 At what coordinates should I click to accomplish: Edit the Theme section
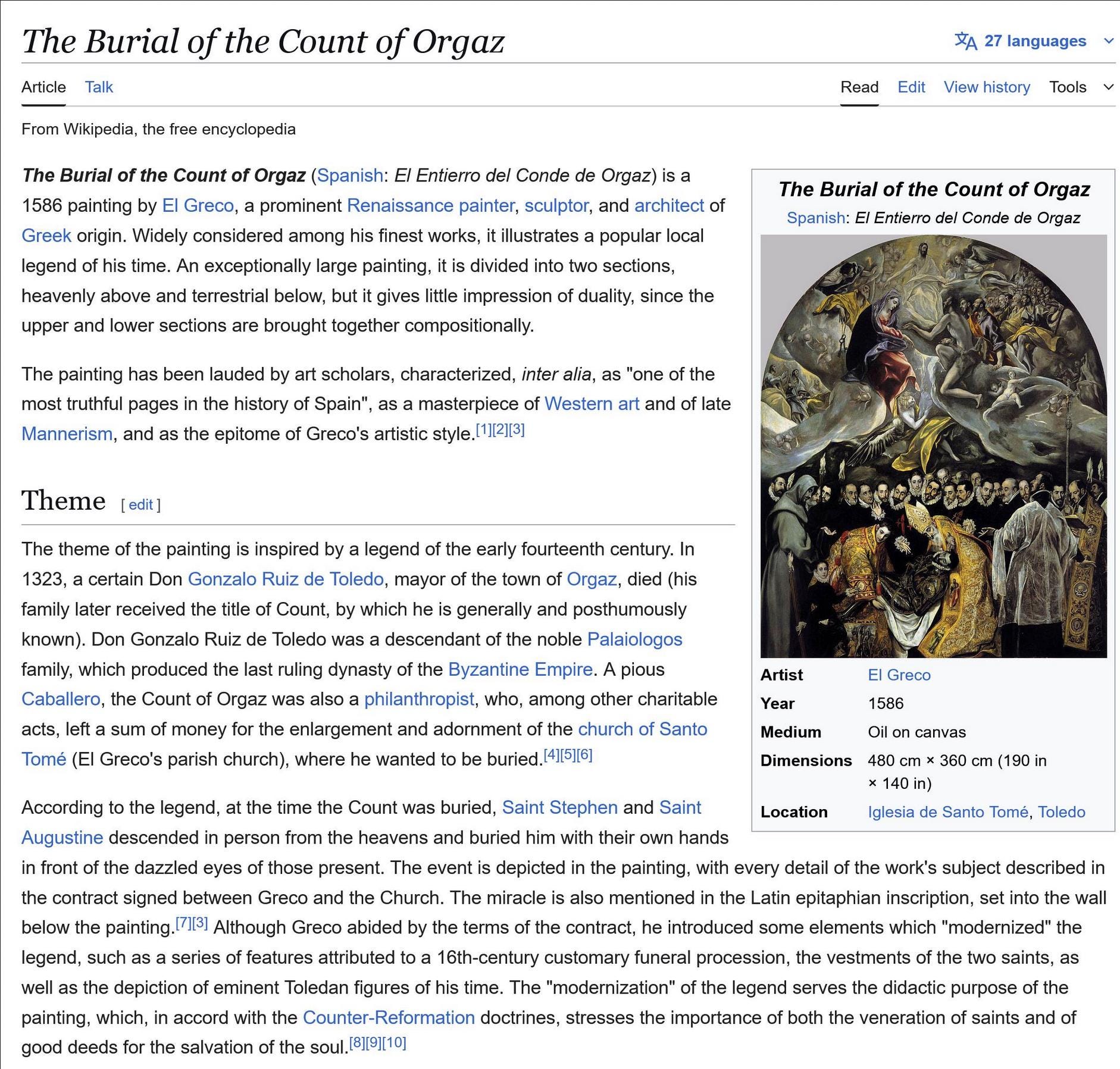tap(141, 504)
